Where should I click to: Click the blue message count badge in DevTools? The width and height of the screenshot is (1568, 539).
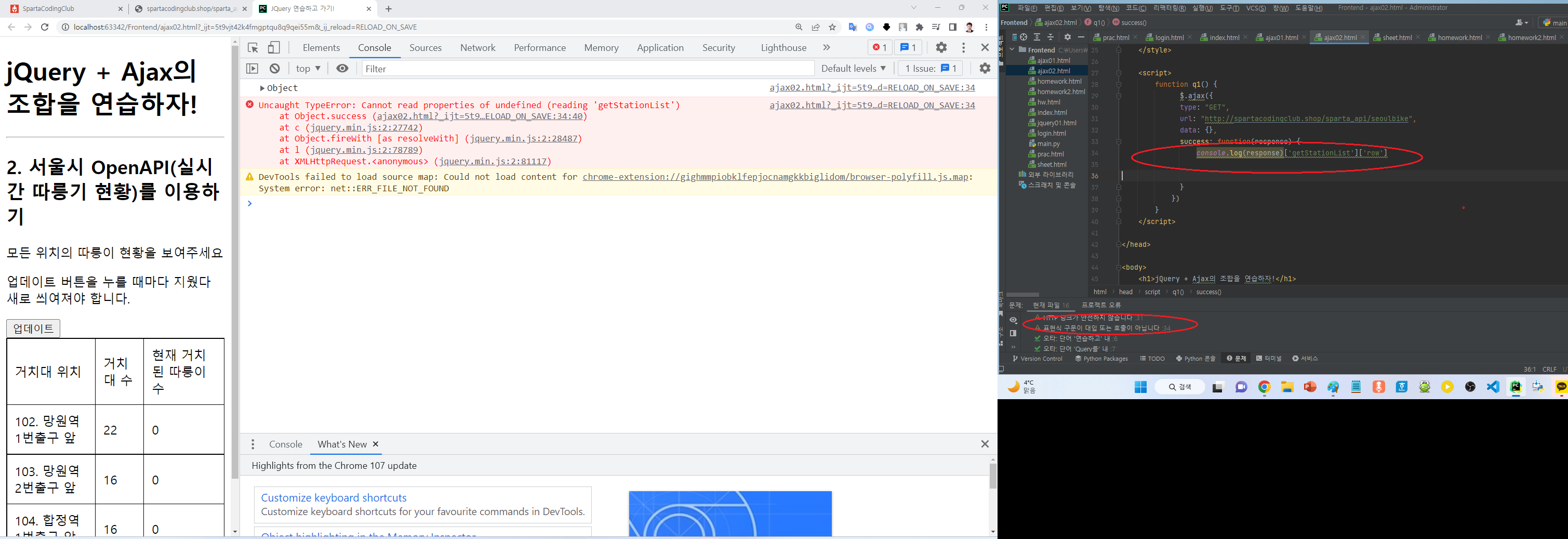908,47
